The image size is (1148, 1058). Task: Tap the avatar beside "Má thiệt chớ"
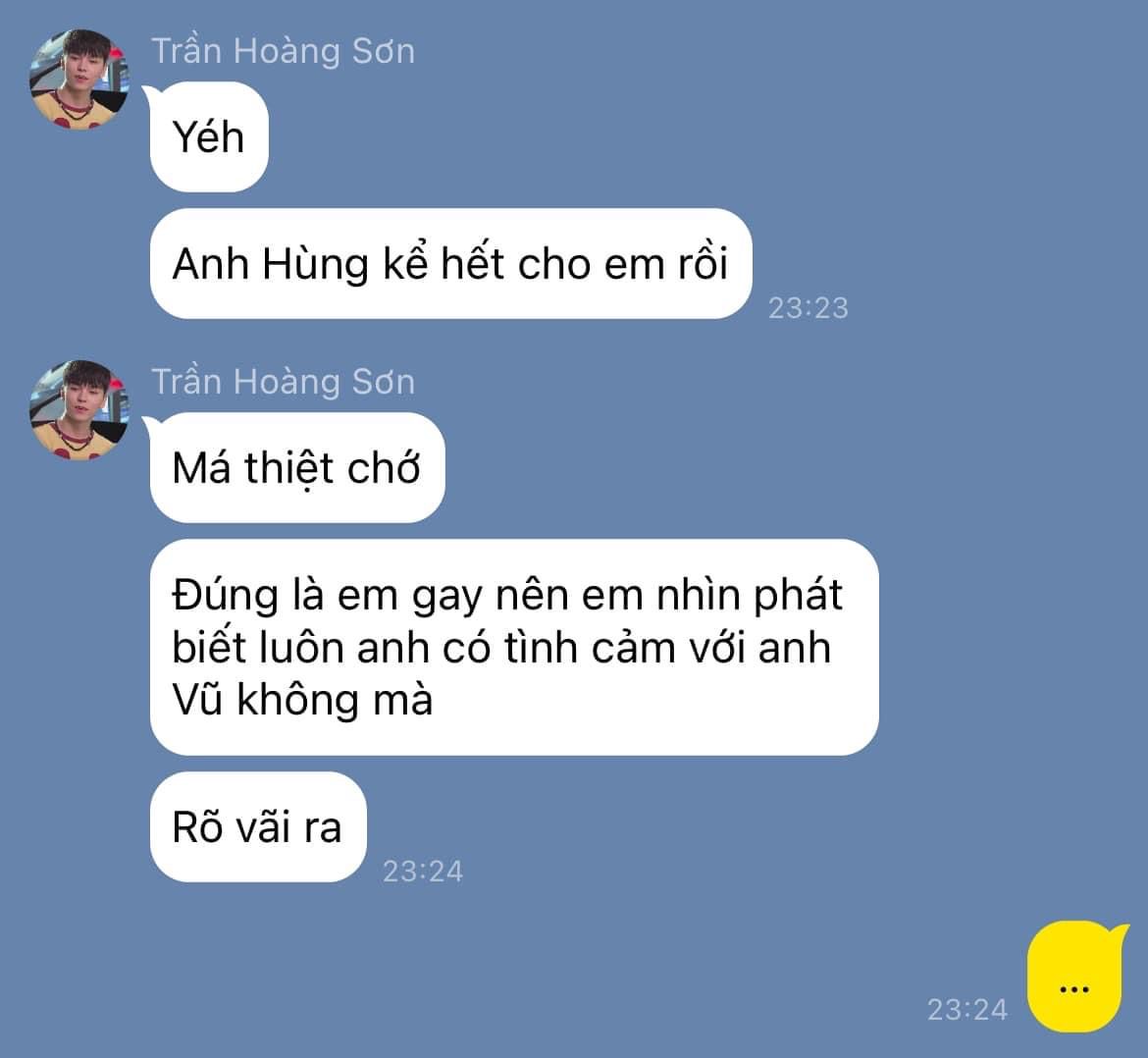(x=79, y=410)
